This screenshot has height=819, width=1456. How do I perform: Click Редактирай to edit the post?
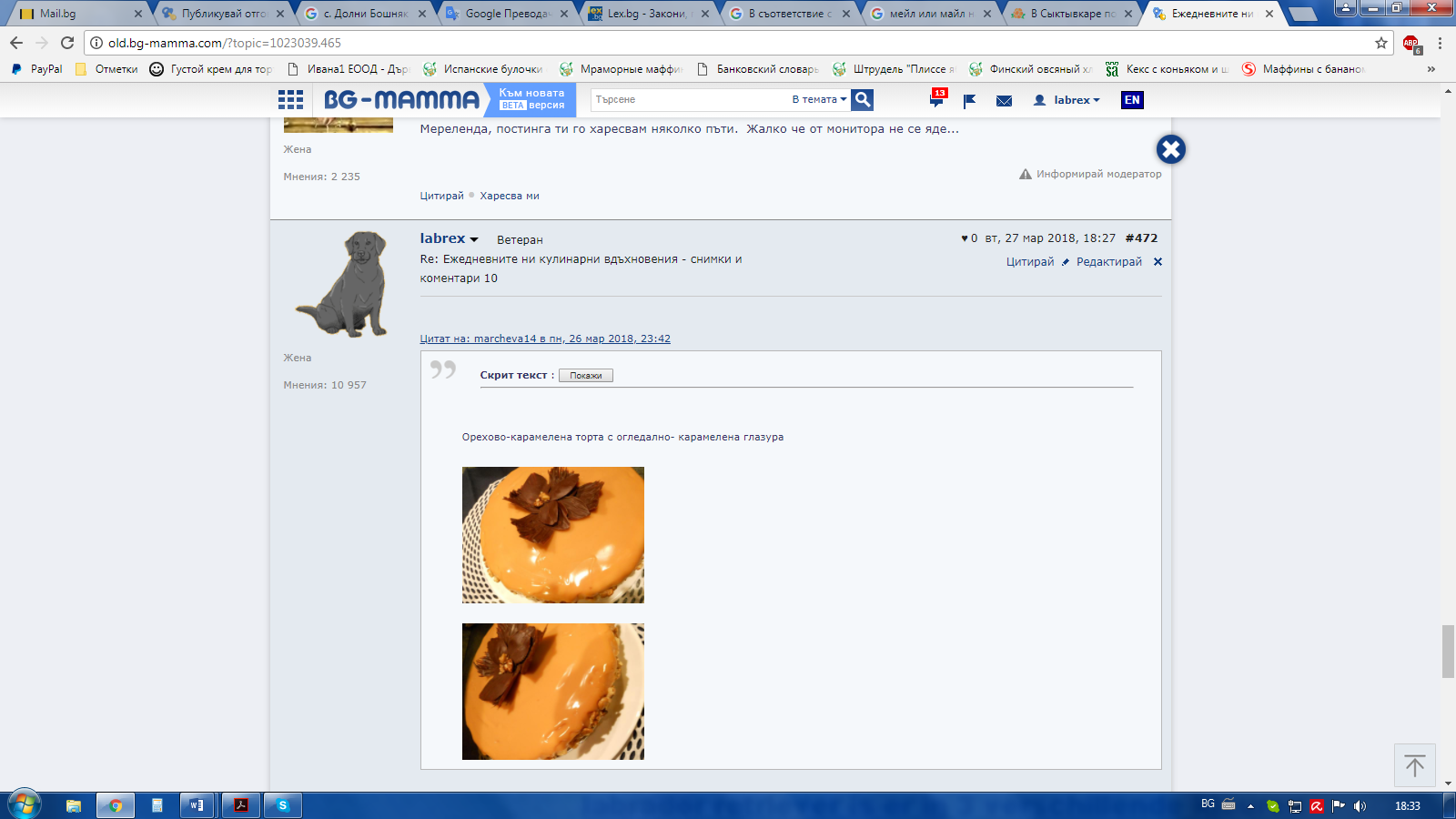1107,262
